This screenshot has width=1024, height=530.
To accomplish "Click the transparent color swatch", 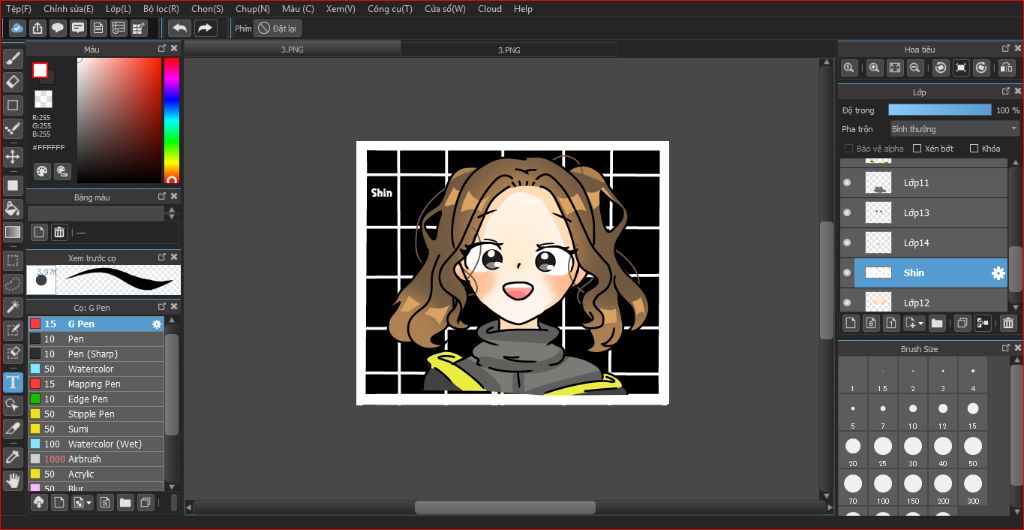I will tap(43, 99).
